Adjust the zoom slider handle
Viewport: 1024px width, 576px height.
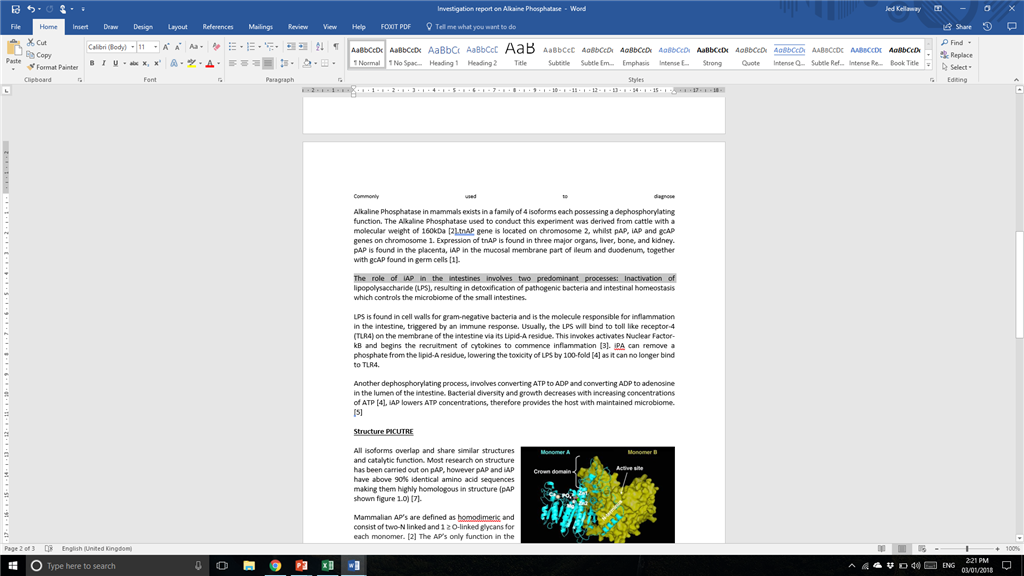(x=967, y=549)
